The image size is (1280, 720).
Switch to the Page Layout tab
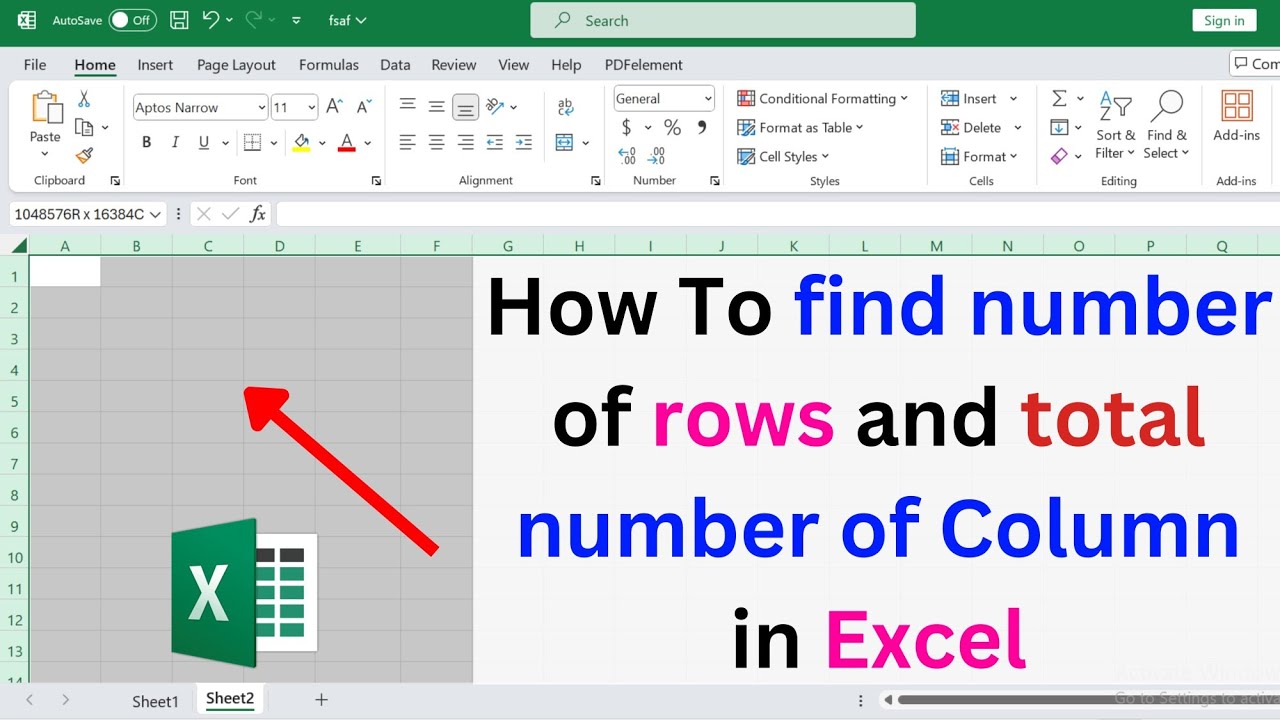click(236, 64)
